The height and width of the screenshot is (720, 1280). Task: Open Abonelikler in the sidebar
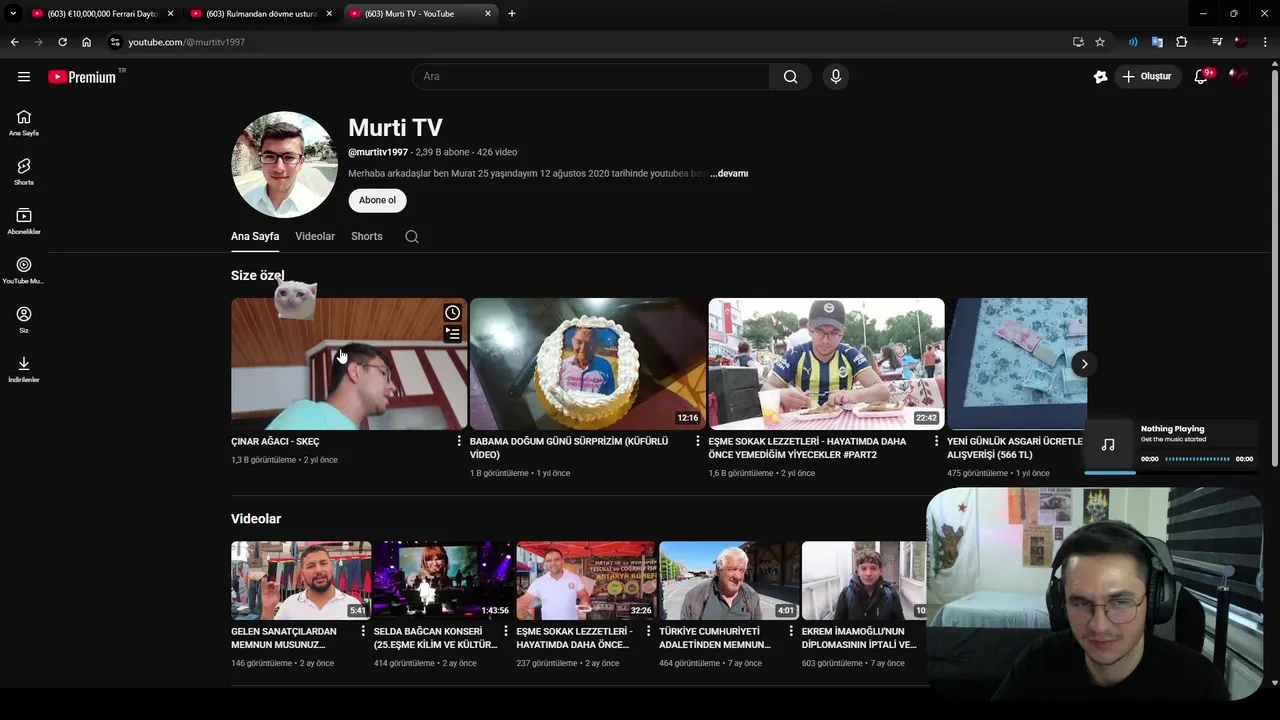click(x=24, y=221)
